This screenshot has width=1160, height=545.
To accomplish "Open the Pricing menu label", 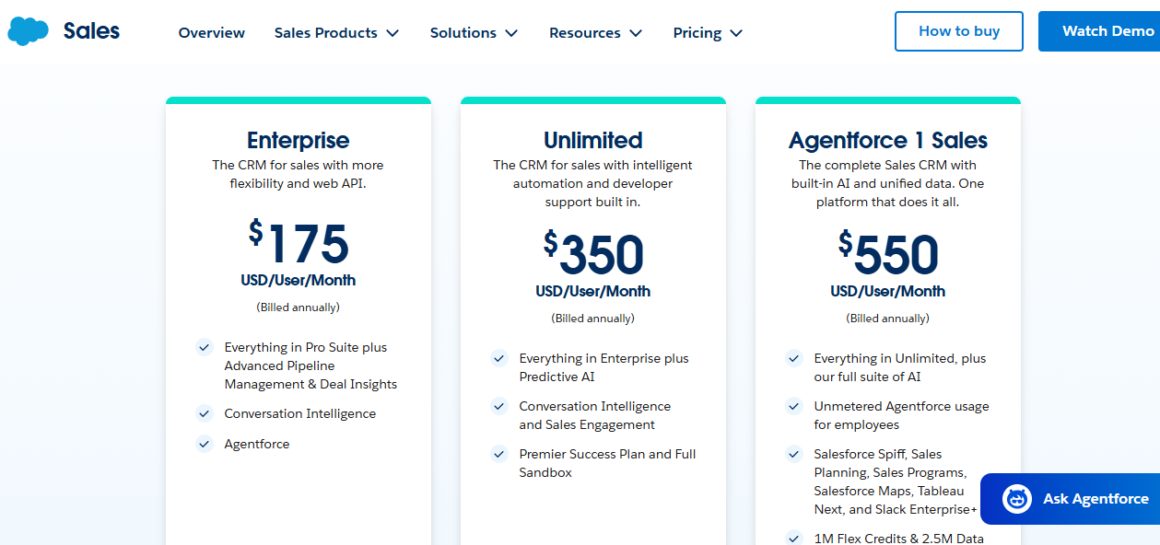I will click(697, 33).
